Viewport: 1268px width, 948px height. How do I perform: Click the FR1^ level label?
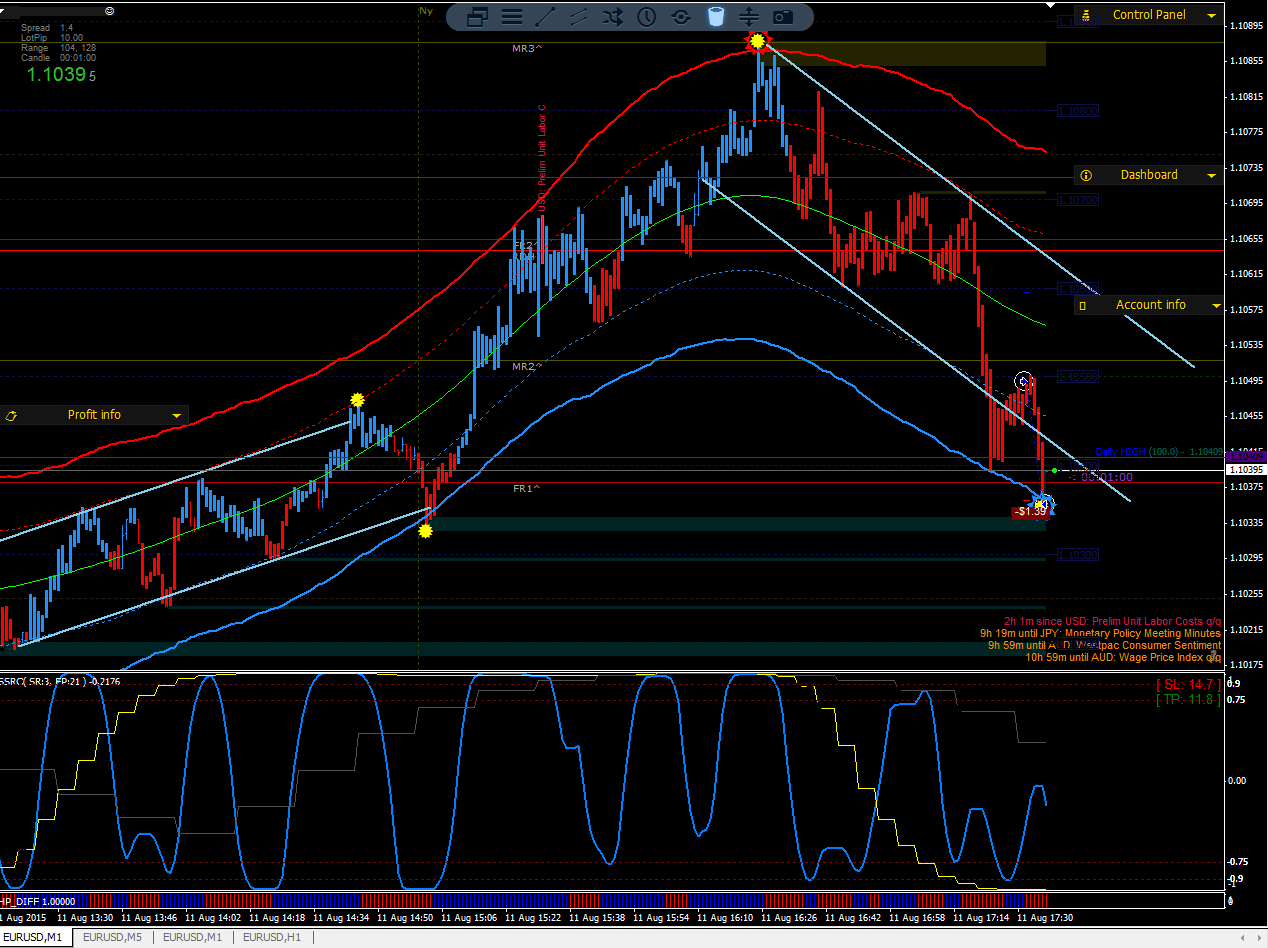(x=526, y=488)
